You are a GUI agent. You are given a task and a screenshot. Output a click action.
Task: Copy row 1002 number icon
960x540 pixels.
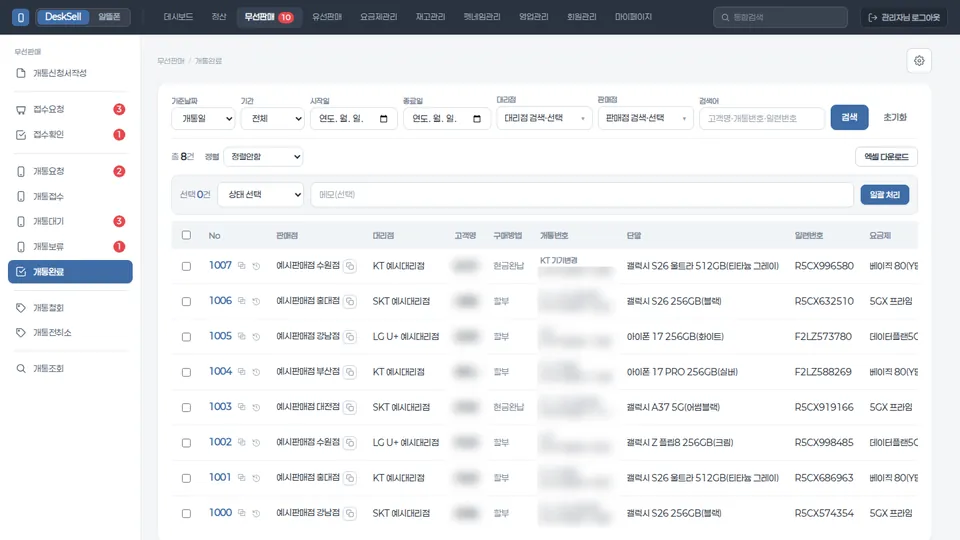(x=242, y=442)
